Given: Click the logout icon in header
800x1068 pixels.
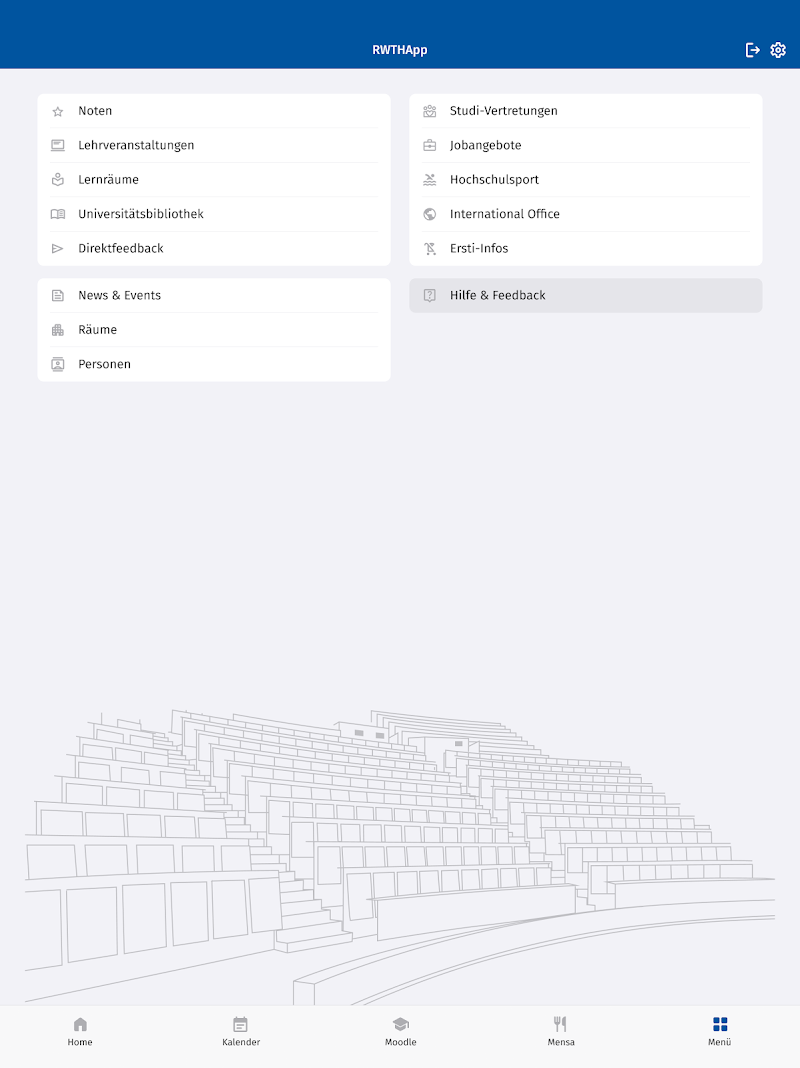Looking at the screenshot, I should tap(753, 50).
